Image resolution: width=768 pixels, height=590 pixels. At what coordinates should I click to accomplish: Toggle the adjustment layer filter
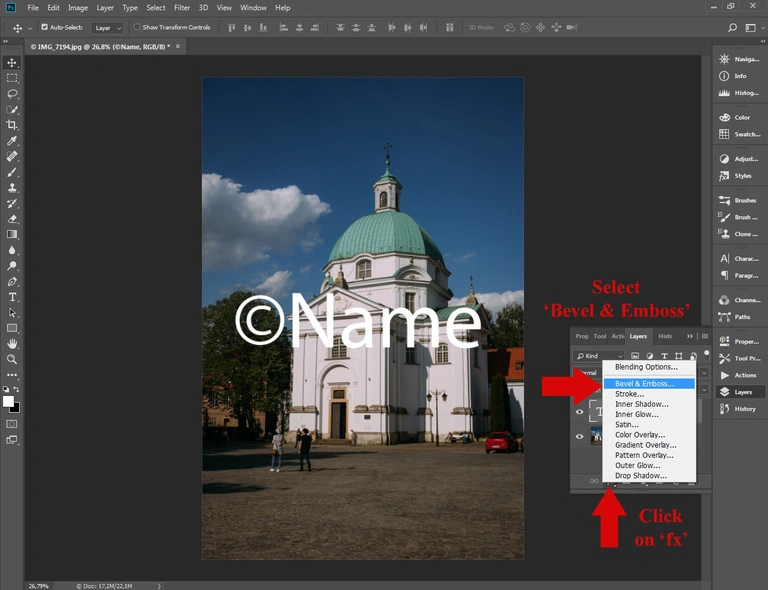click(649, 356)
